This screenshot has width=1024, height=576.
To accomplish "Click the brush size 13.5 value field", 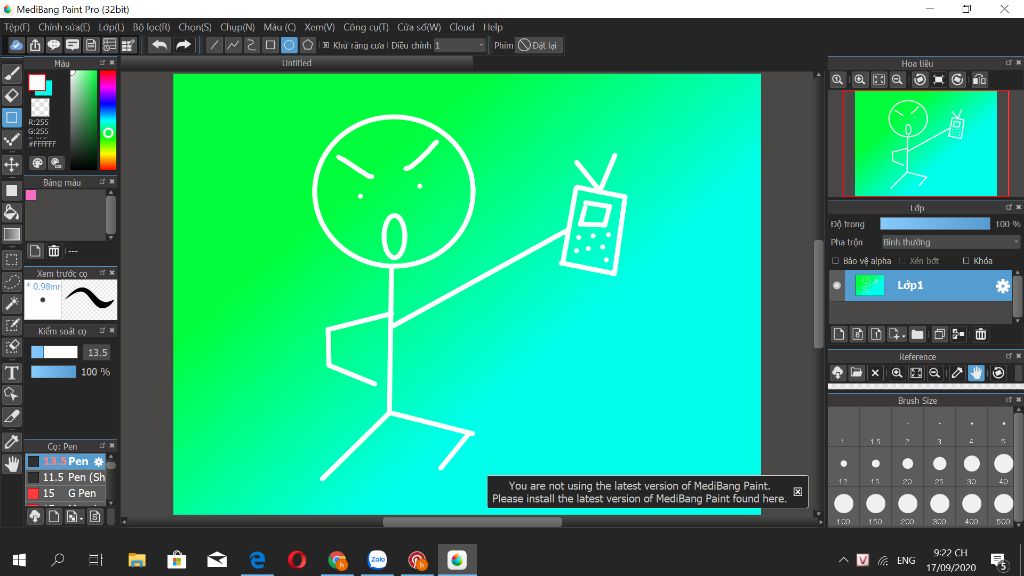I will (x=97, y=353).
